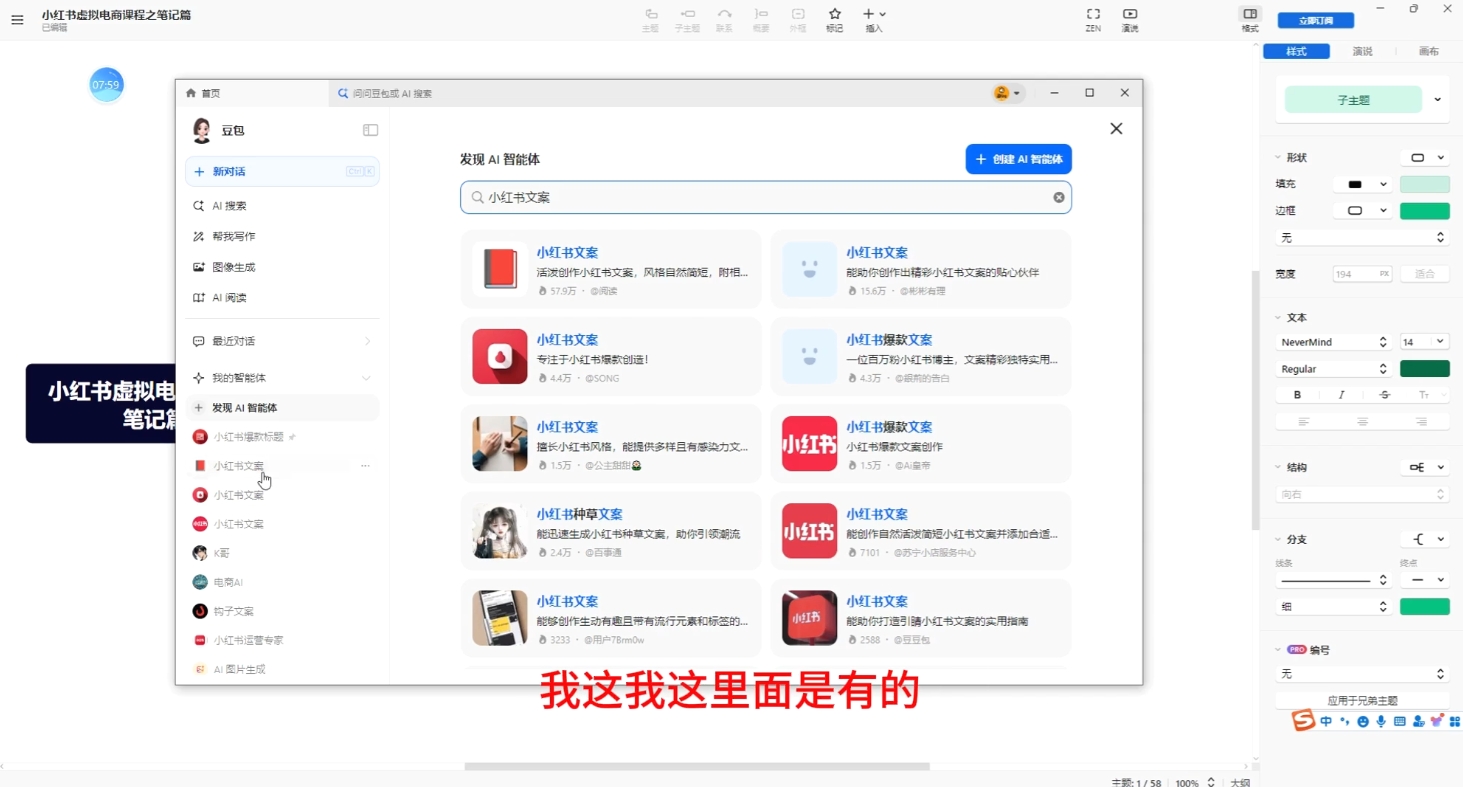This screenshot has width=1463, height=787.
Task: Collapse the 文本 text section
Action: tap(1278, 318)
